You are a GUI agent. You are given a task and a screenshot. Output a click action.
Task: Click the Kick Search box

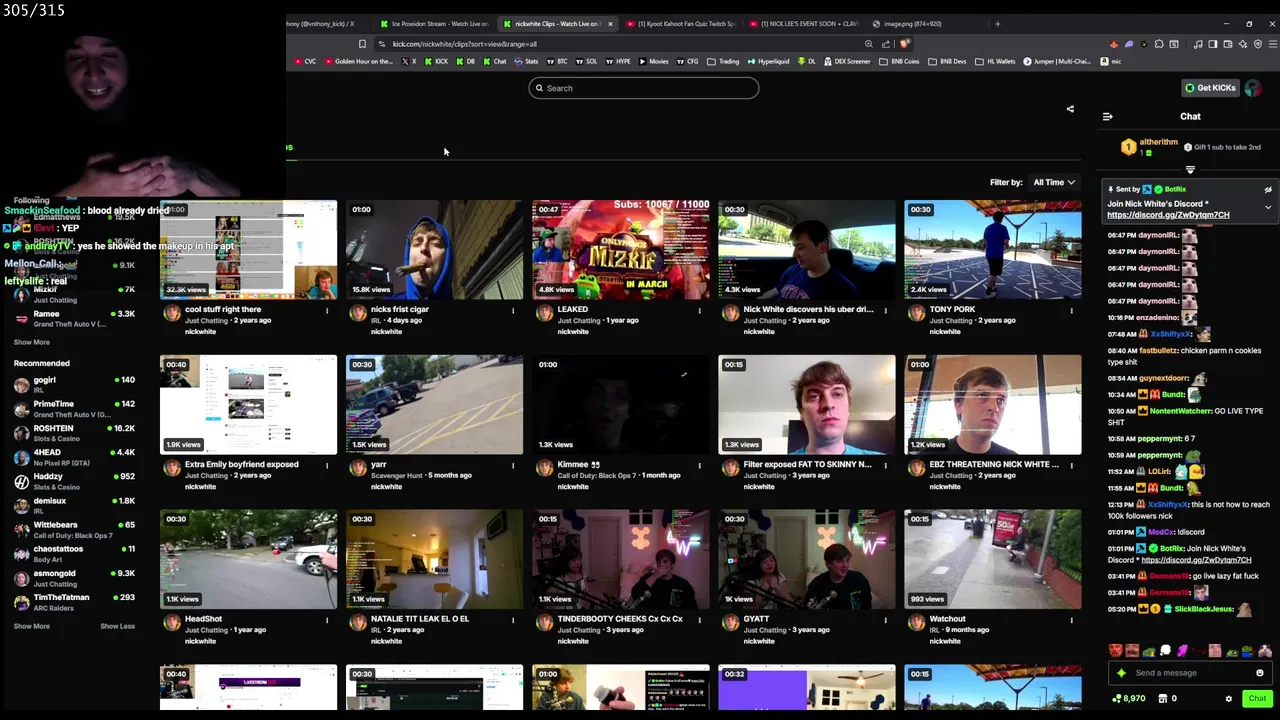click(644, 88)
